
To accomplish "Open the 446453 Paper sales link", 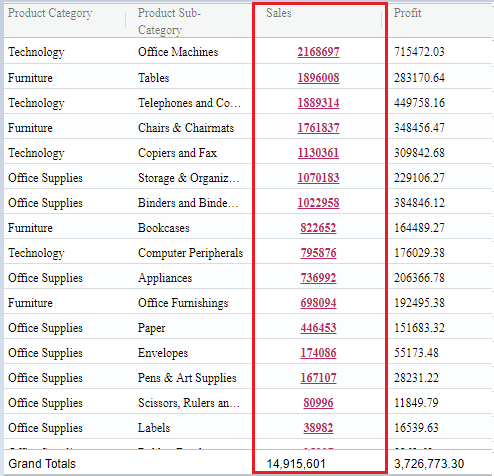I will click(x=318, y=328).
